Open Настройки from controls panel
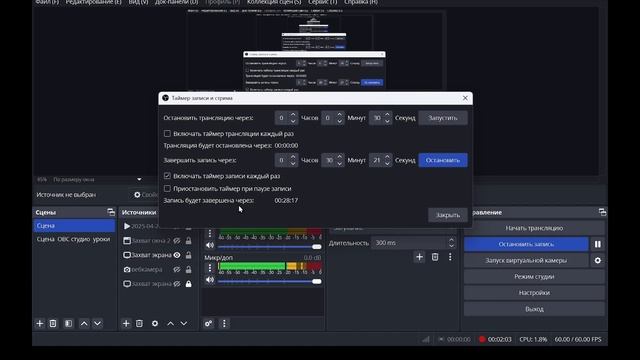The height and width of the screenshot is (360, 640). coord(534,293)
